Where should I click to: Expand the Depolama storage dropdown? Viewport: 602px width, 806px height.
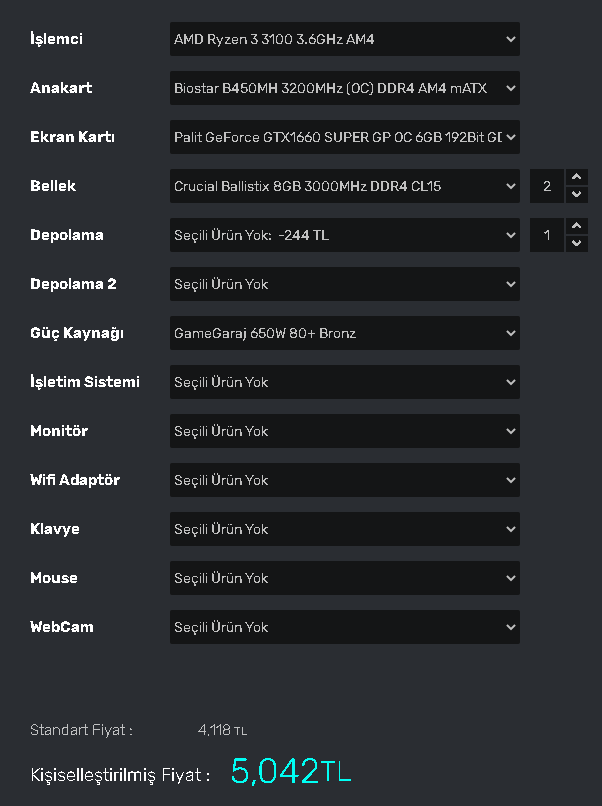344,235
